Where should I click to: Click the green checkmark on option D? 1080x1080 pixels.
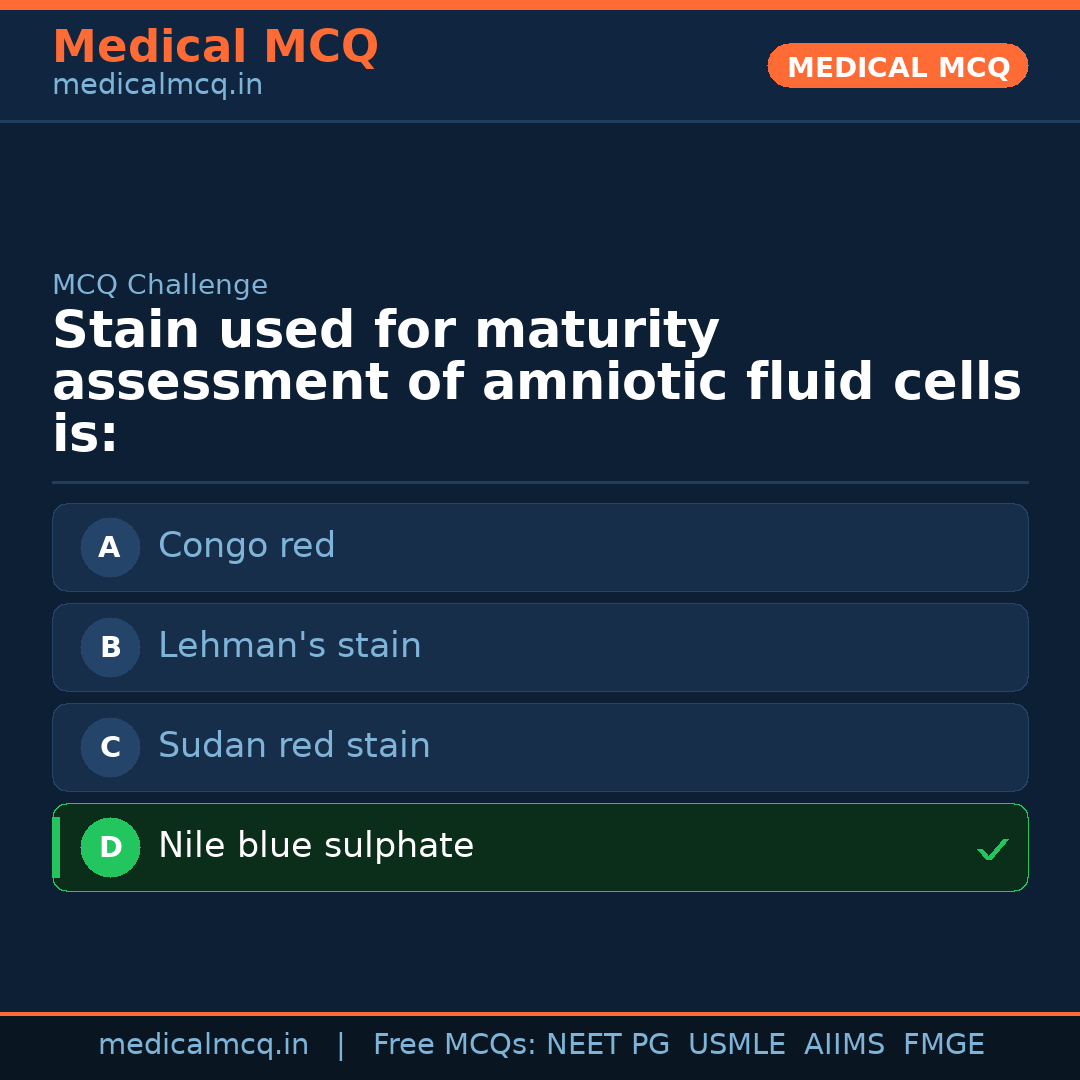click(x=992, y=850)
